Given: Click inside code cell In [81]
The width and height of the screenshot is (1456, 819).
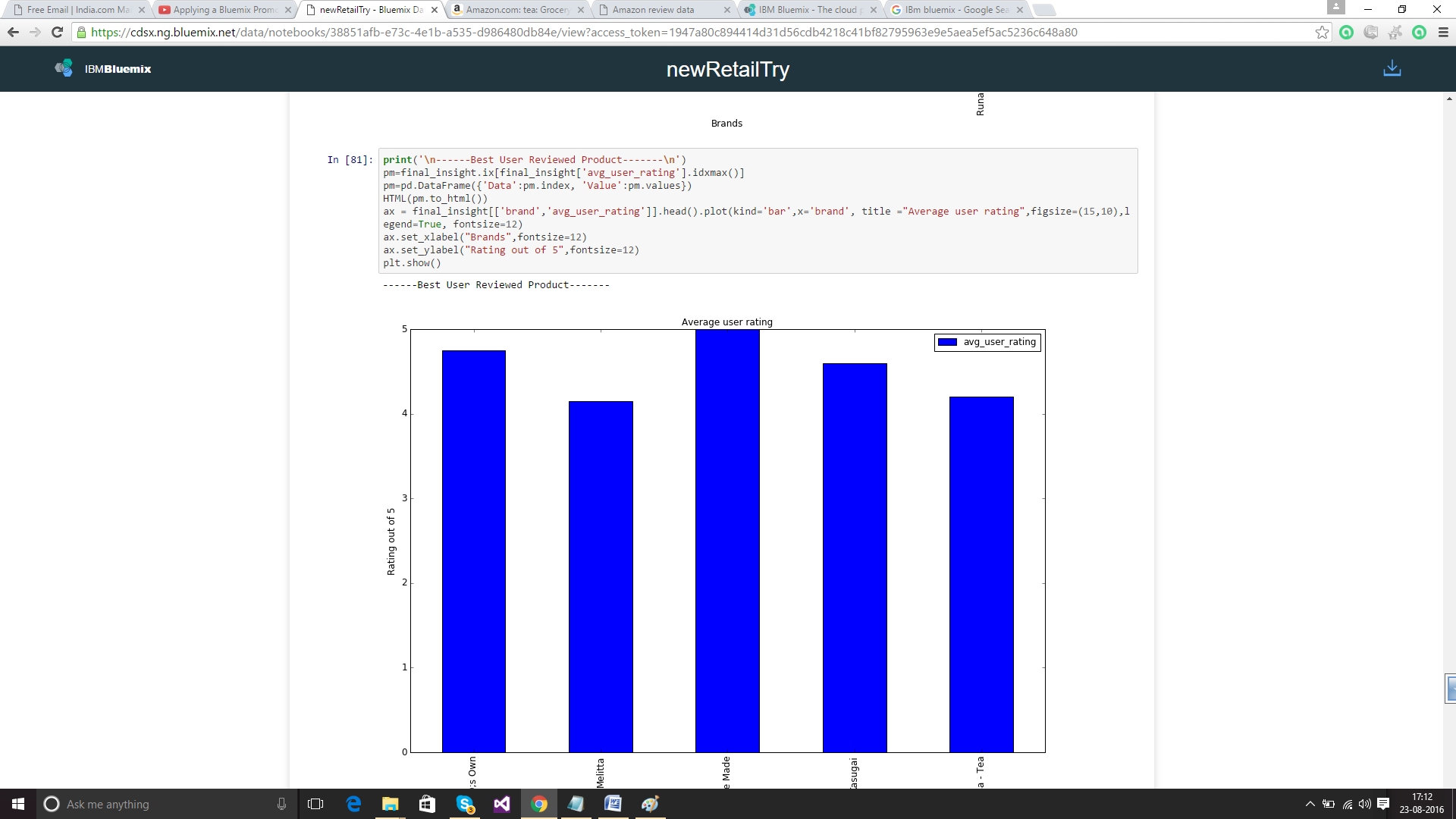Looking at the screenshot, I should pyautogui.click(x=757, y=211).
